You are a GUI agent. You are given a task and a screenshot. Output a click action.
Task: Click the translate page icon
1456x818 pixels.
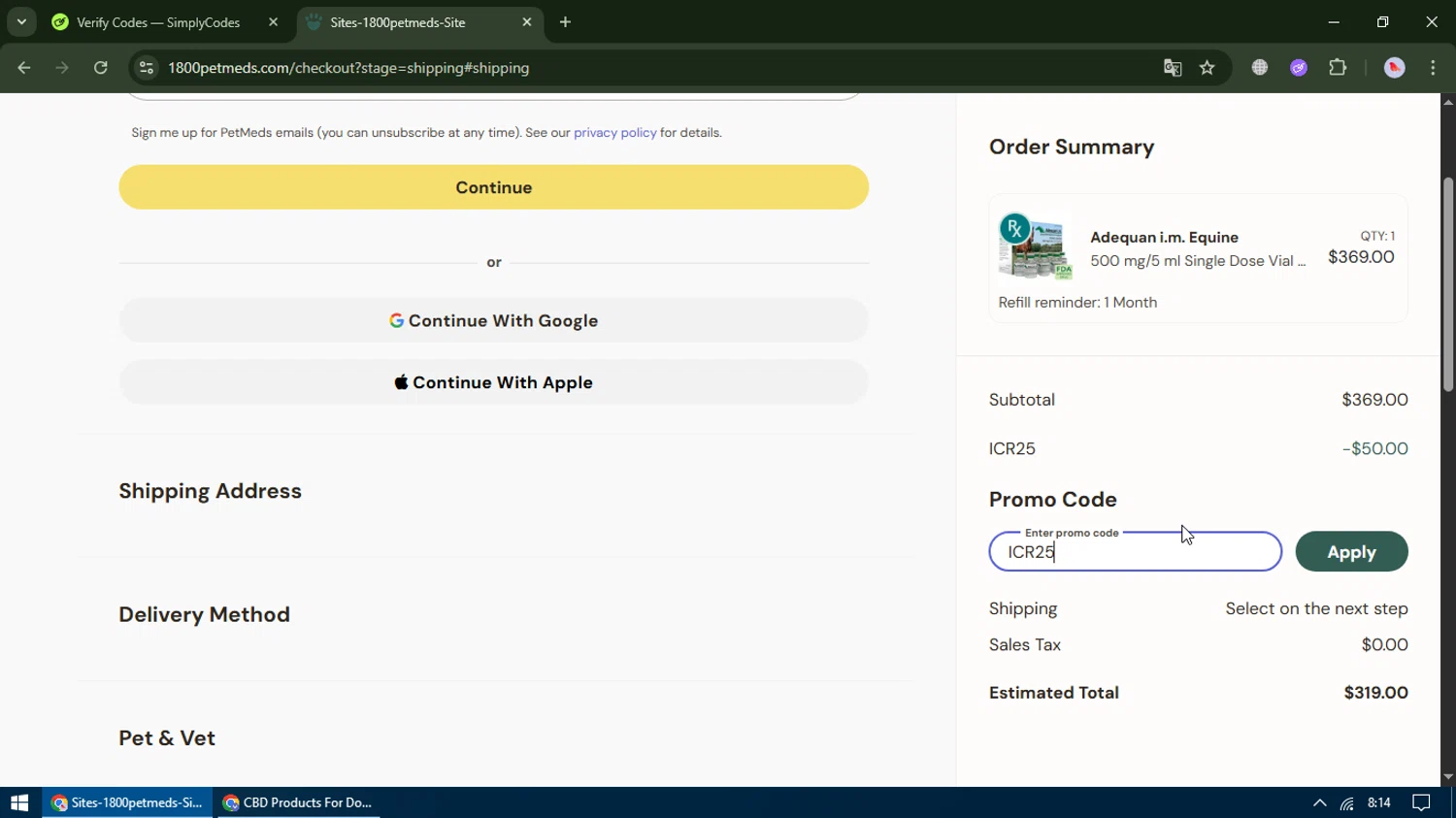(x=1173, y=68)
